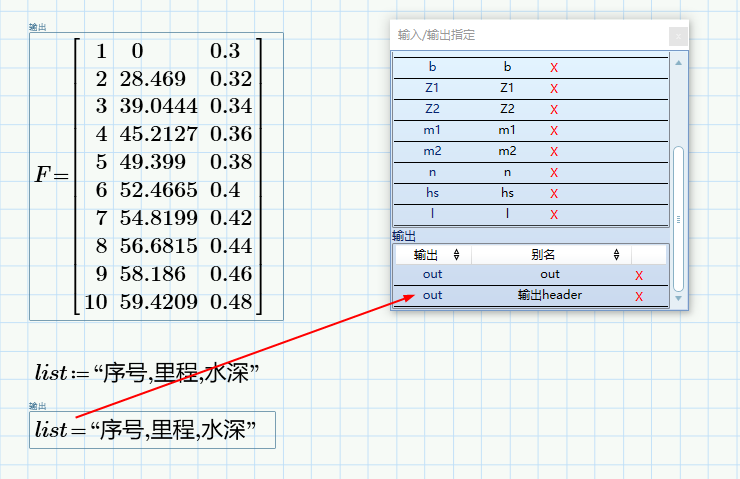The height and width of the screenshot is (479, 740).
Task: Close the 输入/输出指定 panel
Action: click(x=678, y=35)
